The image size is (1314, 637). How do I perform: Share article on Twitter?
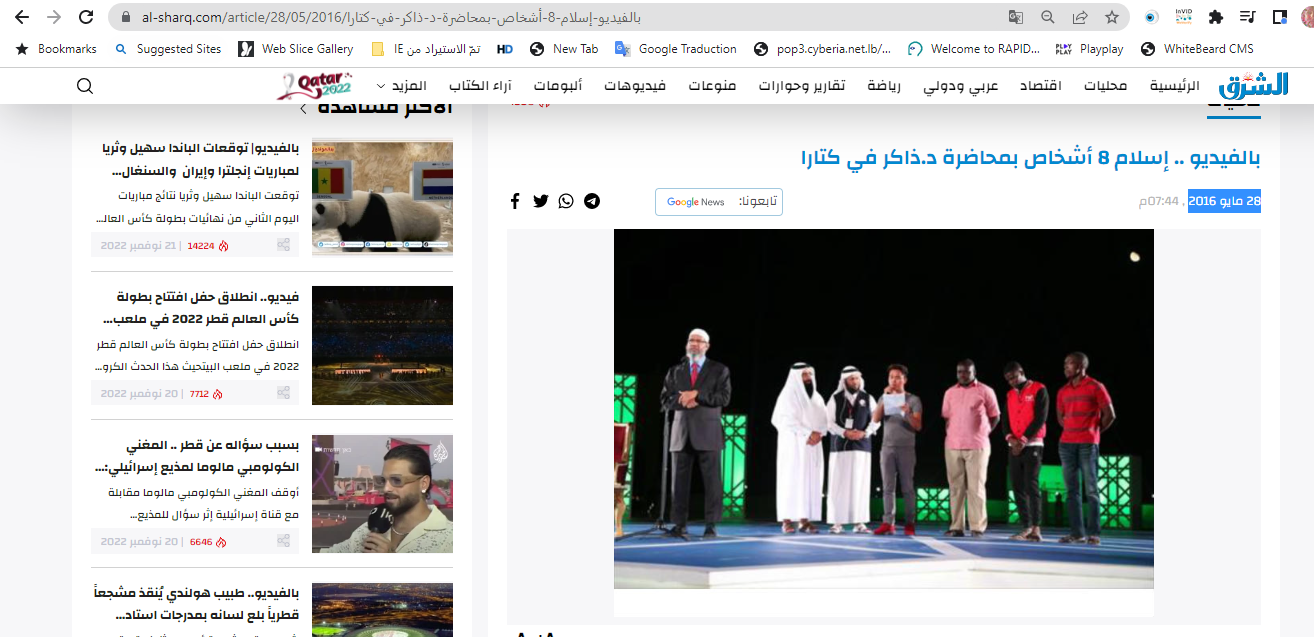coord(541,201)
